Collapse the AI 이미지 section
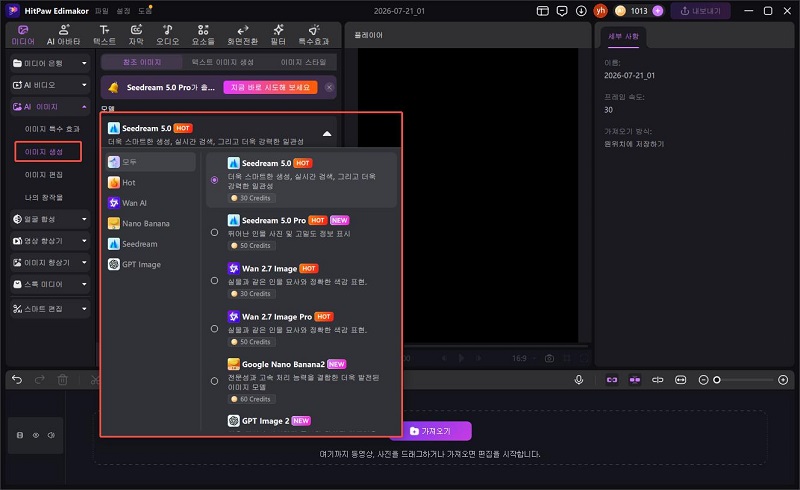This screenshot has height=490, width=800. click(50, 107)
